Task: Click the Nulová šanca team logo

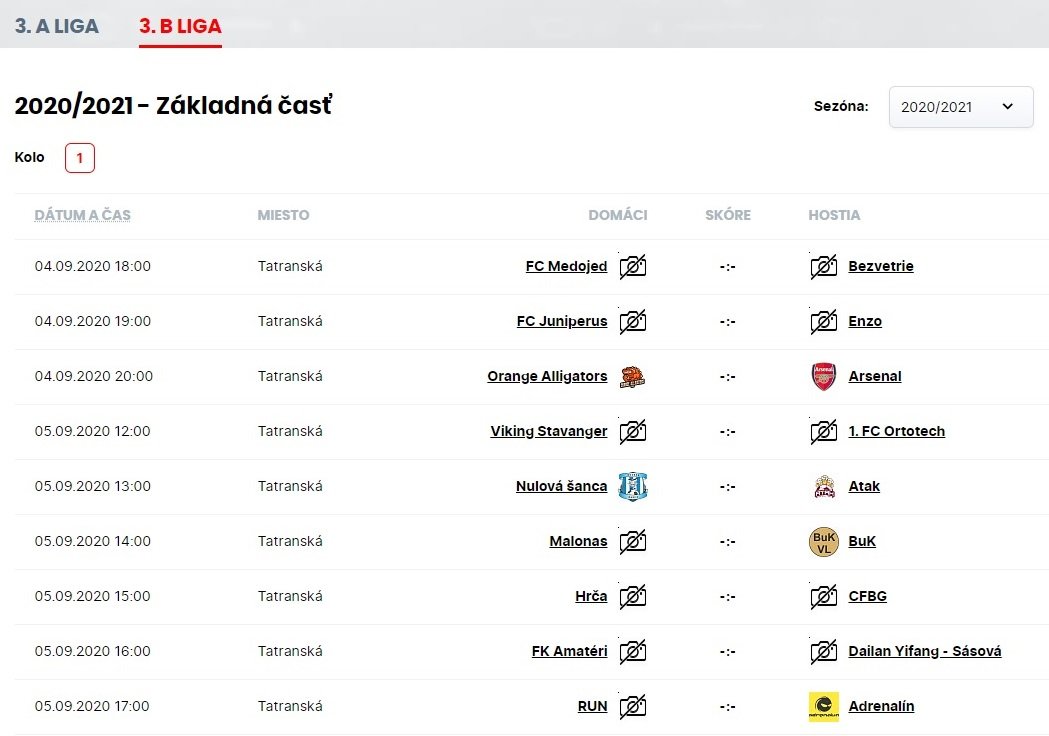Action: pyautogui.click(x=632, y=487)
